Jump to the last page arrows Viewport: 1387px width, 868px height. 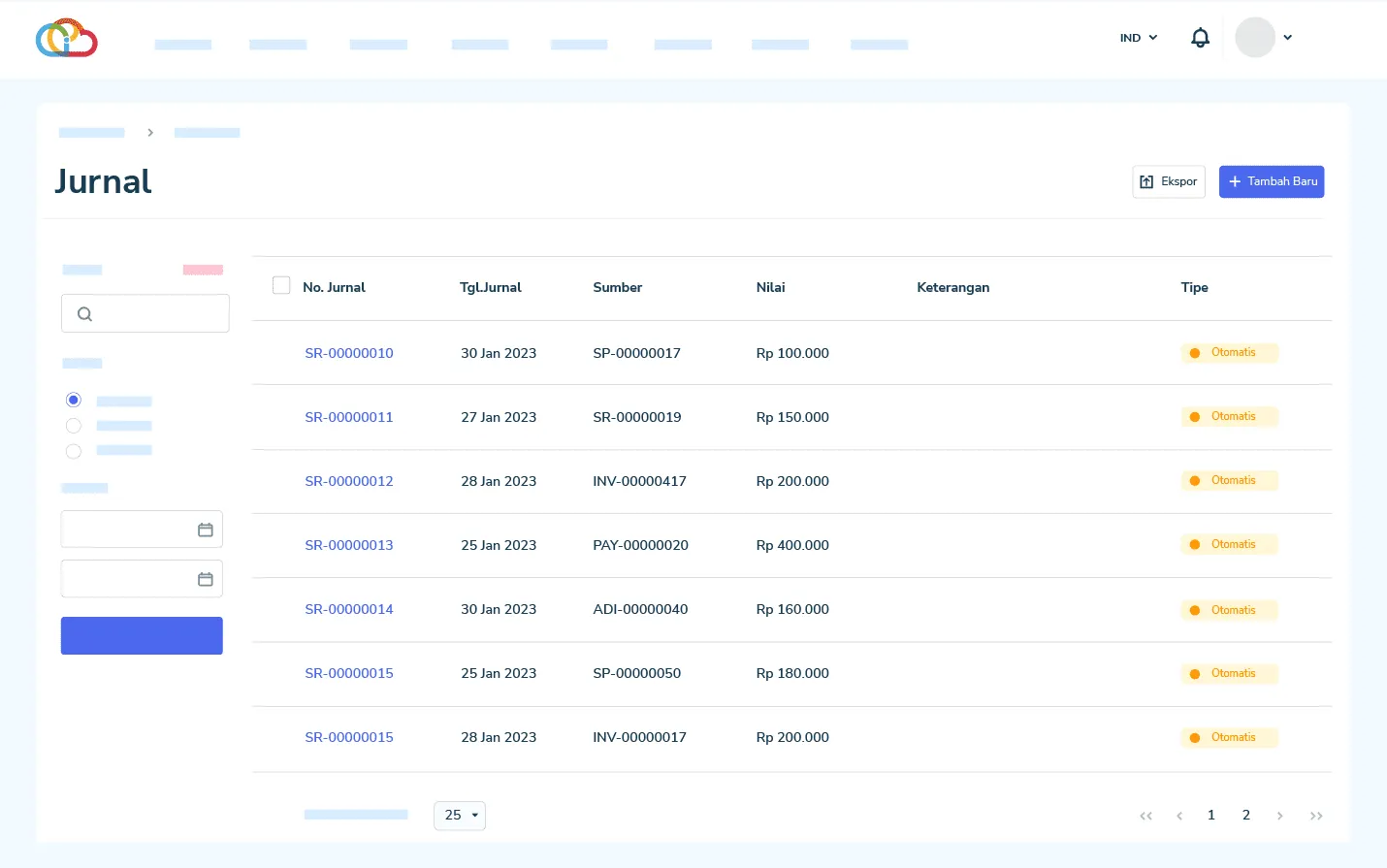point(1316,816)
